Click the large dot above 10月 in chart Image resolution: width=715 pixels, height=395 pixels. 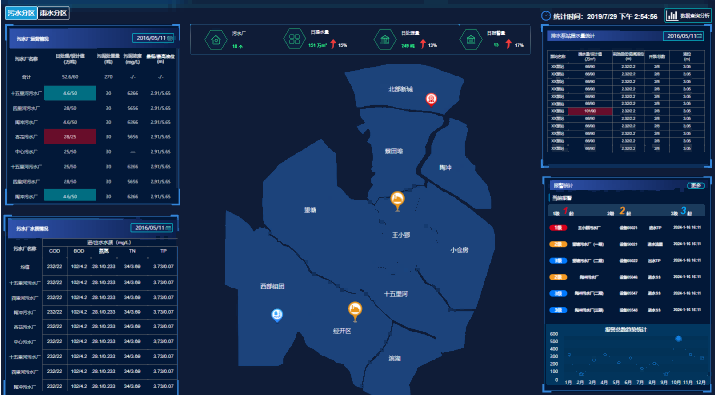click(678, 338)
